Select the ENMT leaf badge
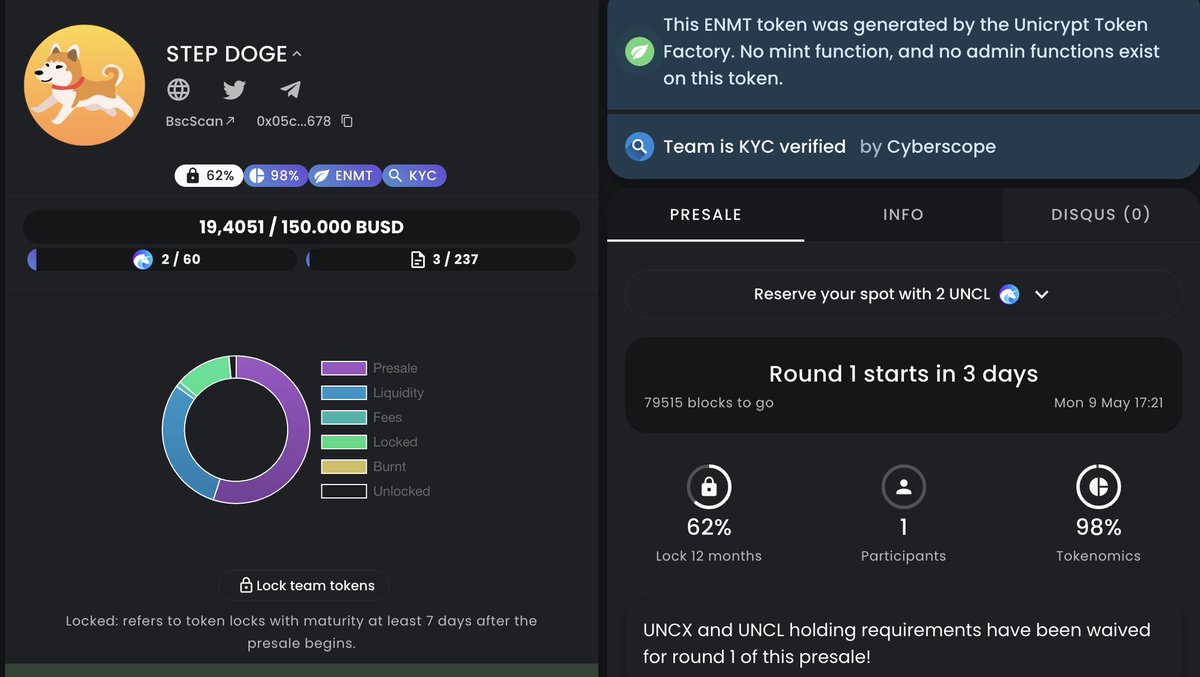The width and height of the screenshot is (1200, 677). point(344,175)
